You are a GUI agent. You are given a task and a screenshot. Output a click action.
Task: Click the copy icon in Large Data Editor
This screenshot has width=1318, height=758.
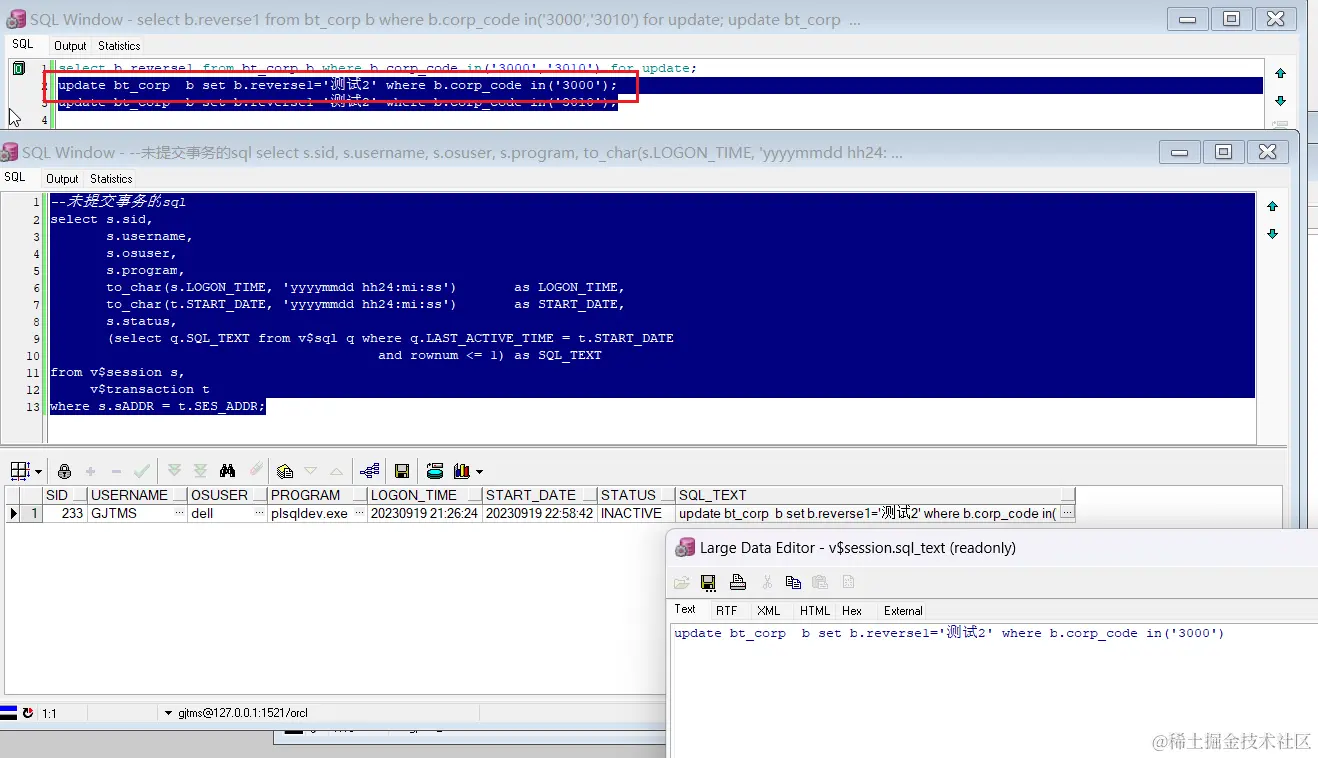tap(794, 582)
